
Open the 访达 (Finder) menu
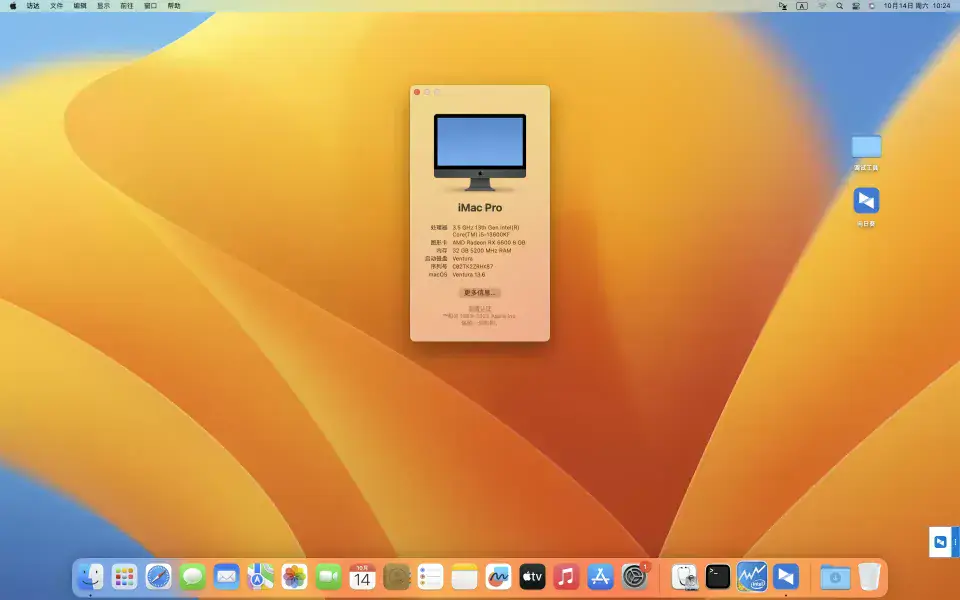(33, 6)
